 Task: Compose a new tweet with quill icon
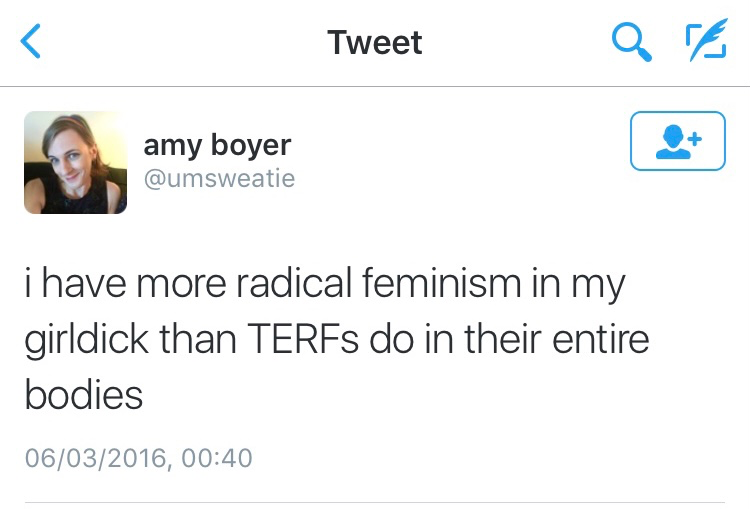(x=706, y=42)
